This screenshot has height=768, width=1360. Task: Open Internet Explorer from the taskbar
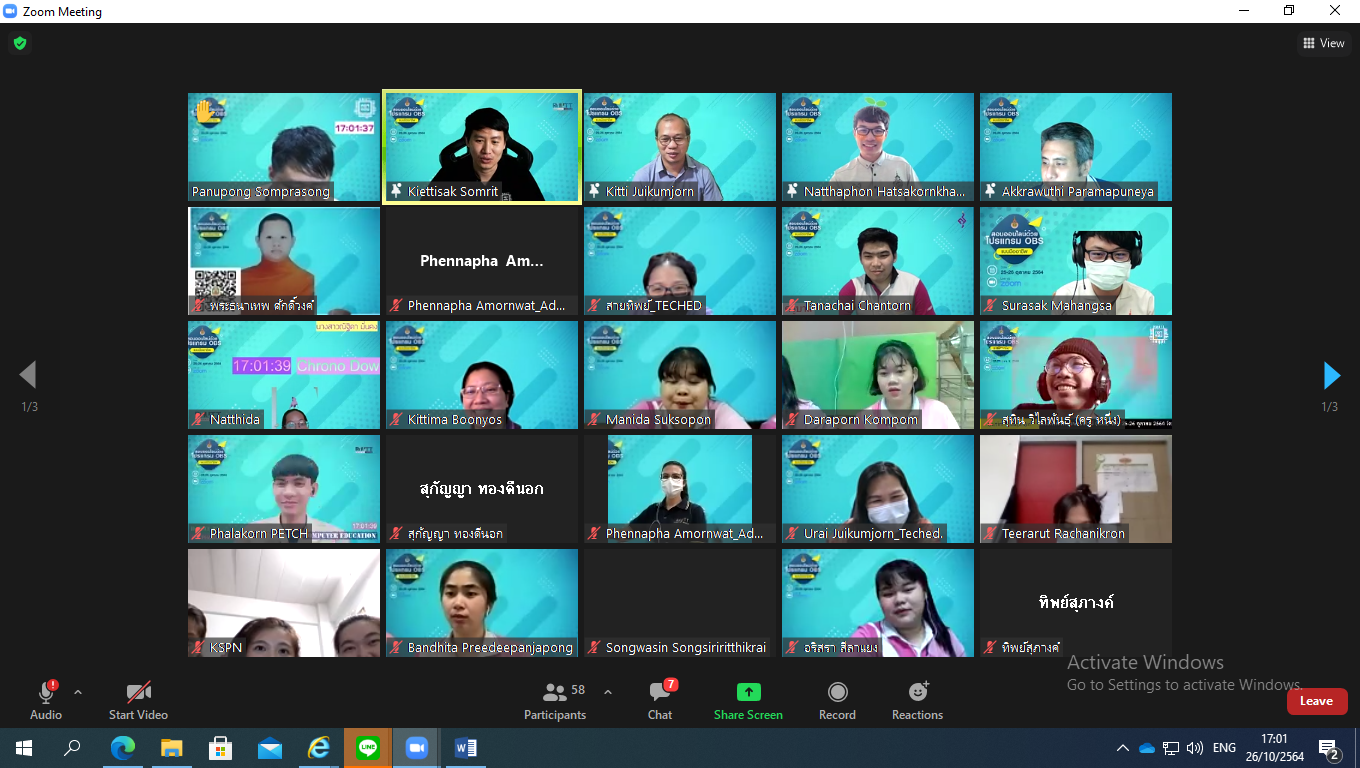coord(318,748)
